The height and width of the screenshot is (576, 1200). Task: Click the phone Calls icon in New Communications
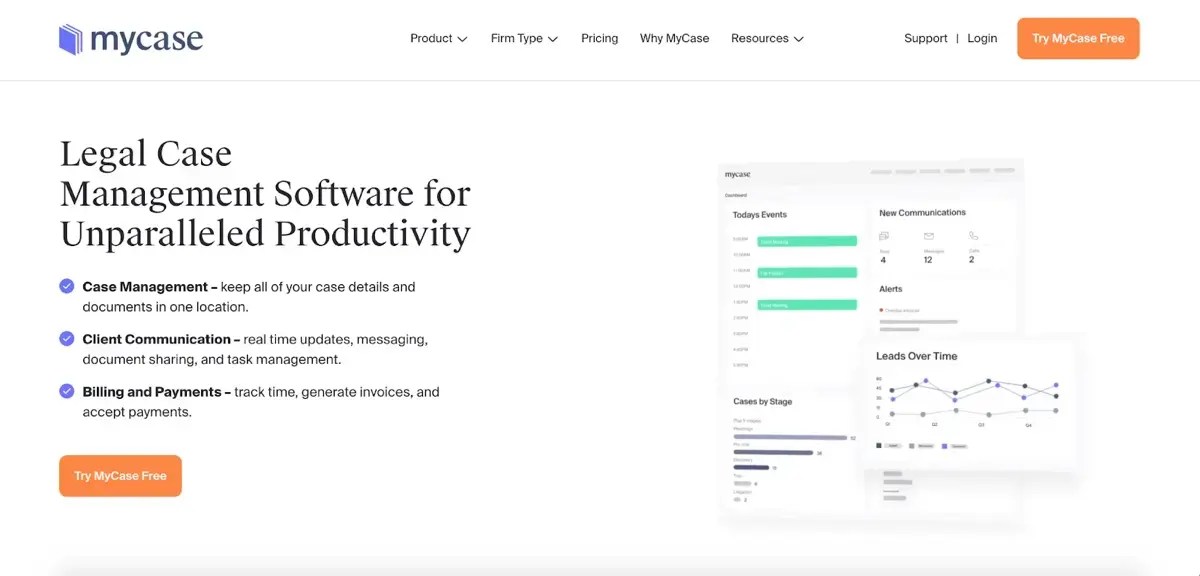coord(973,236)
